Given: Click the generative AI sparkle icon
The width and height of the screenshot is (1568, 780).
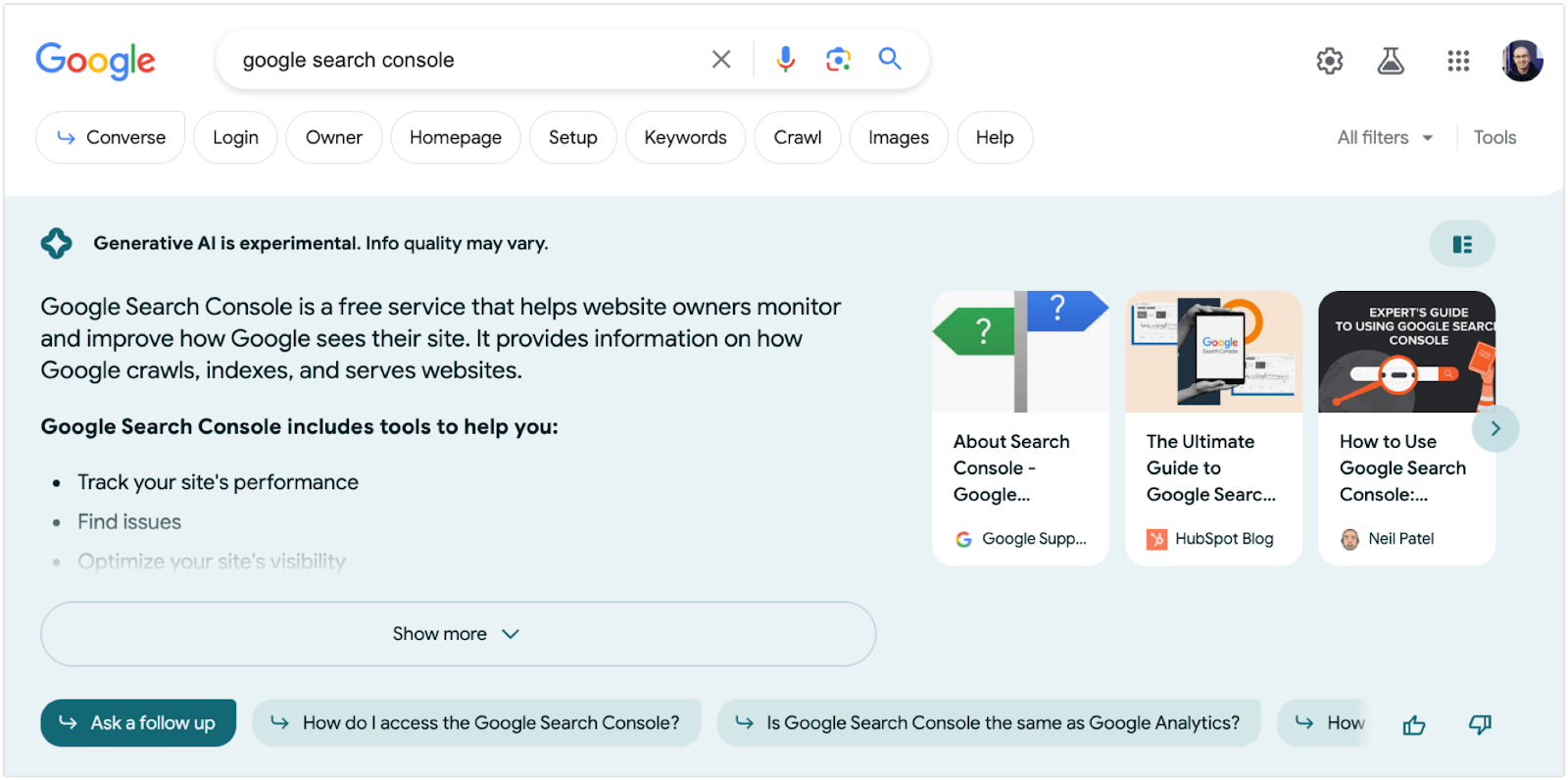Looking at the screenshot, I should click(x=57, y=243).
